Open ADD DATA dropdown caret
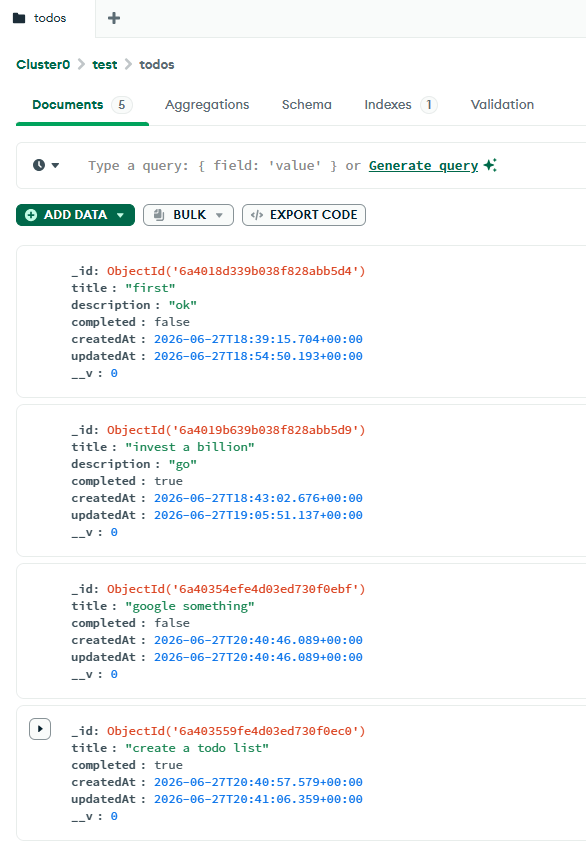The width and height of the screenshot is (586, 847). (120, 215)
